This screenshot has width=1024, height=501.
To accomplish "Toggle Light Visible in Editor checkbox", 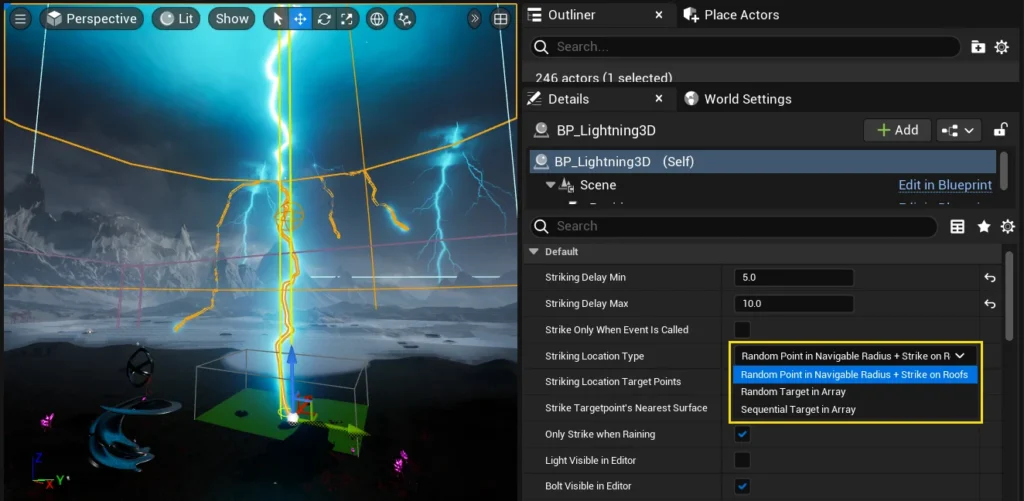I will (743, 460).
